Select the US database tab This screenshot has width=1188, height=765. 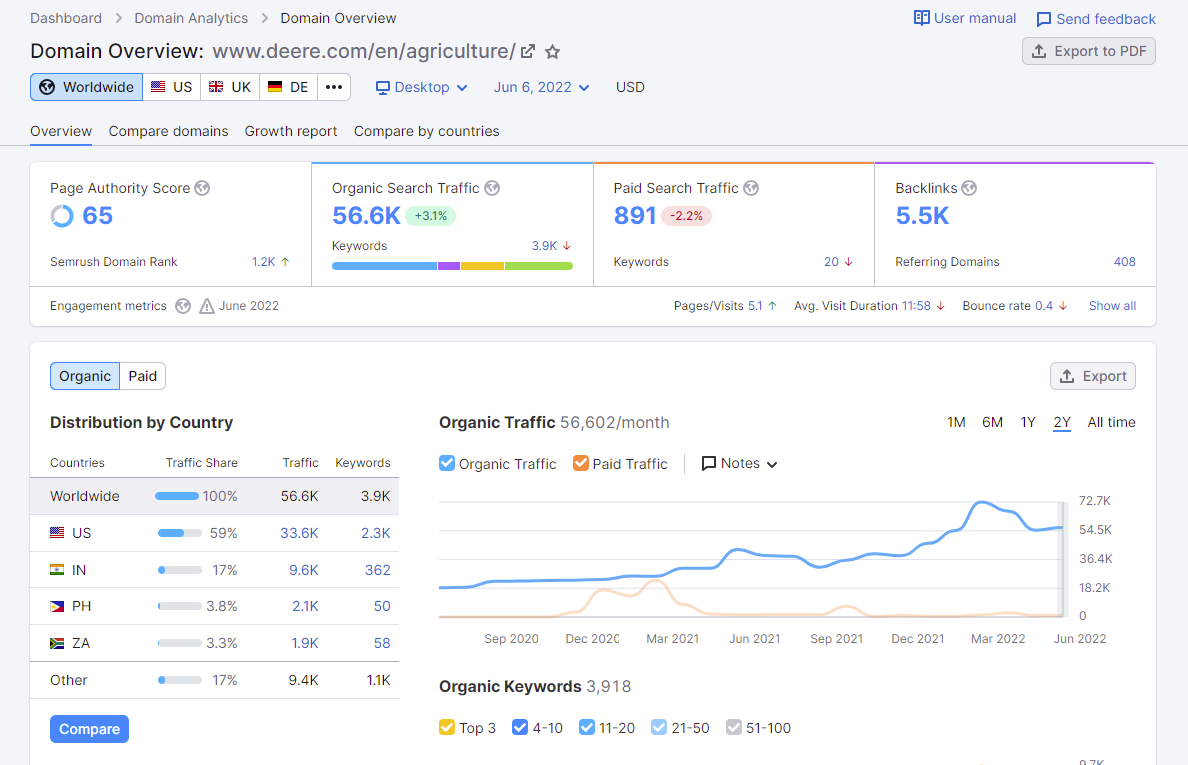pyautogui.click(x=172, y=87)
